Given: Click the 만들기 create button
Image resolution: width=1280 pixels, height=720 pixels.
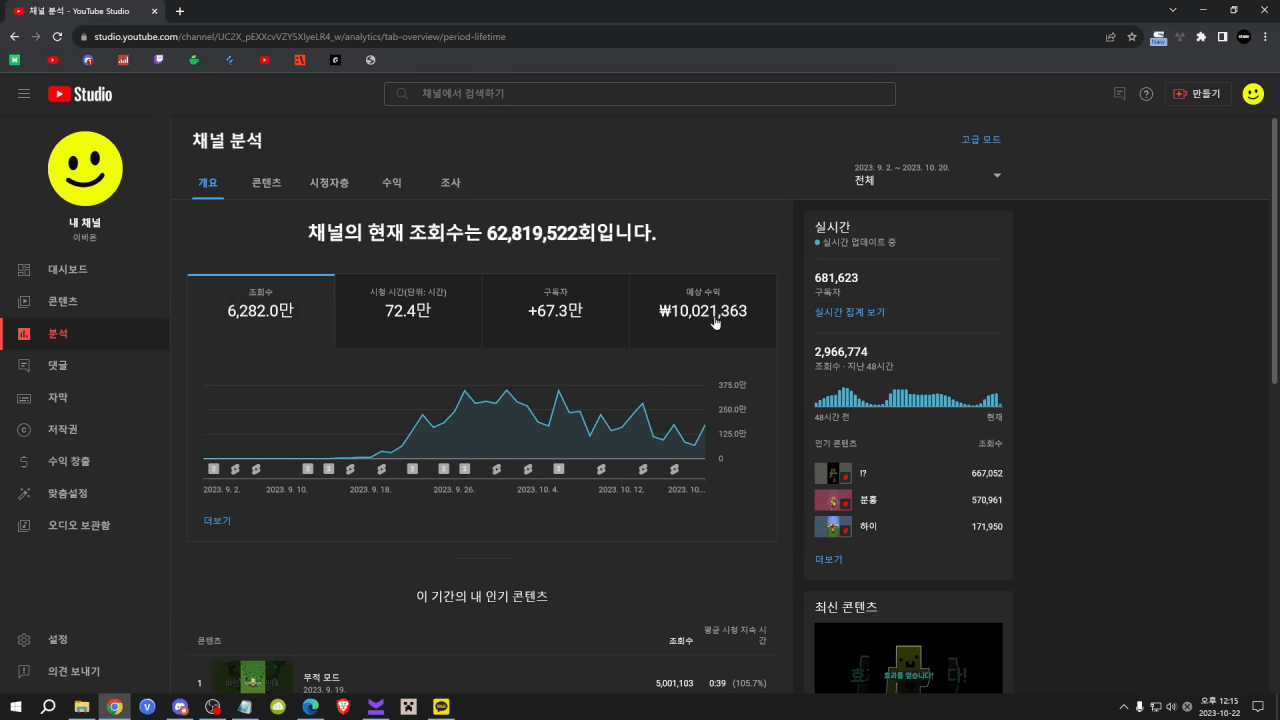Looking at the screenshot, I should coord(1198,93).
